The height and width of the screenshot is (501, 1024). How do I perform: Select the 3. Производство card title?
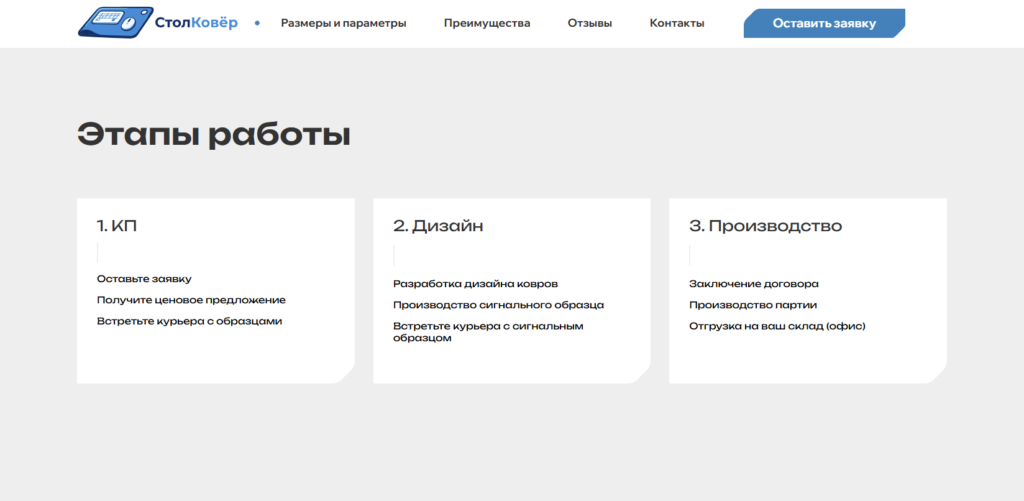(765, 226)
